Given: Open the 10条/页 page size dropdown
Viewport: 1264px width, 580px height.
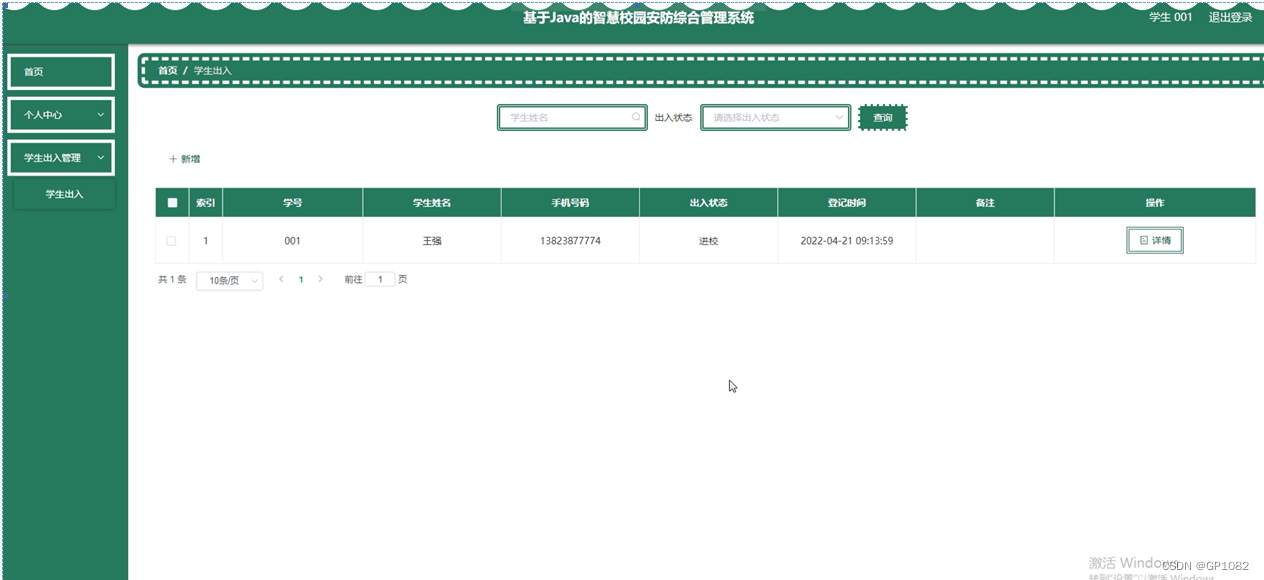Looking at the screenshot, I should pos(230,281).
